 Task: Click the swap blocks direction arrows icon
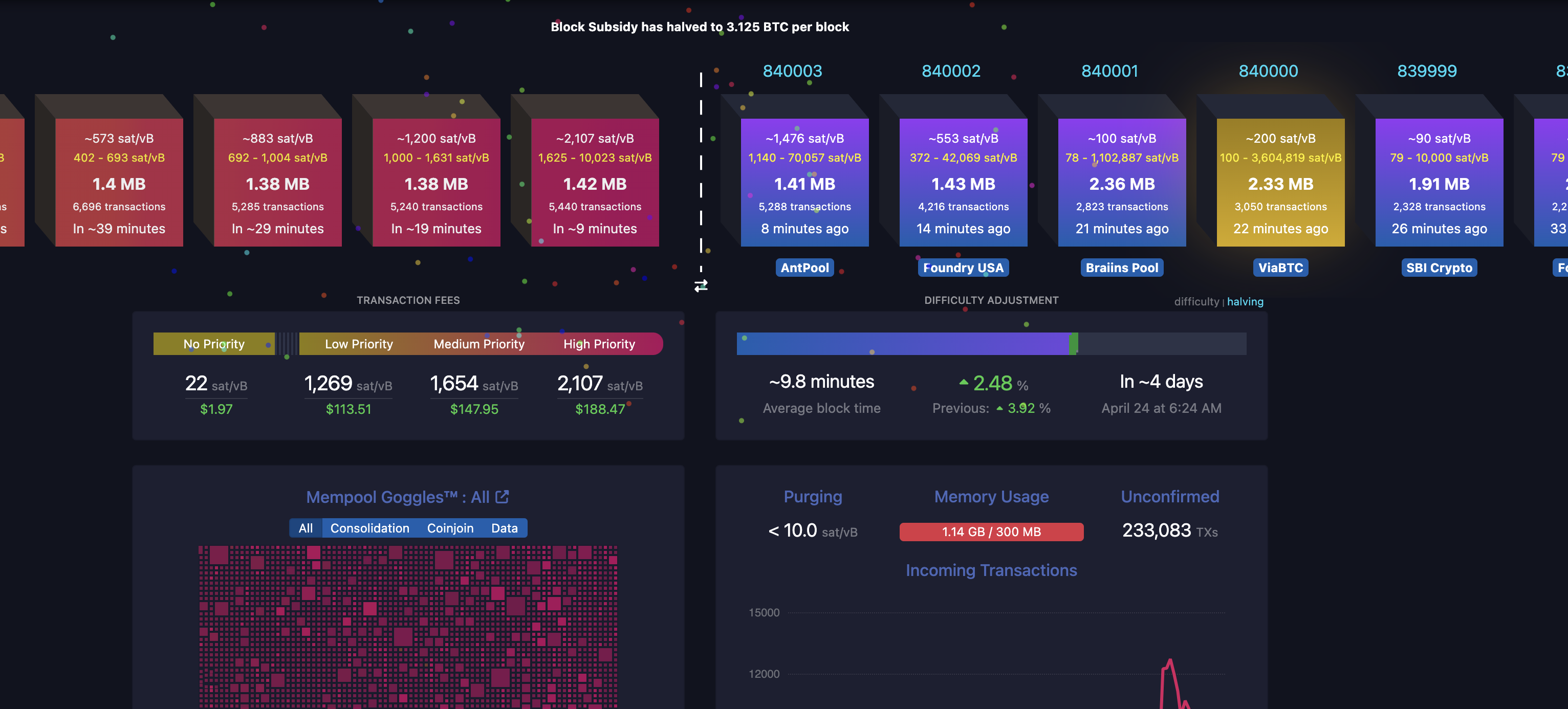pos(701,285)
